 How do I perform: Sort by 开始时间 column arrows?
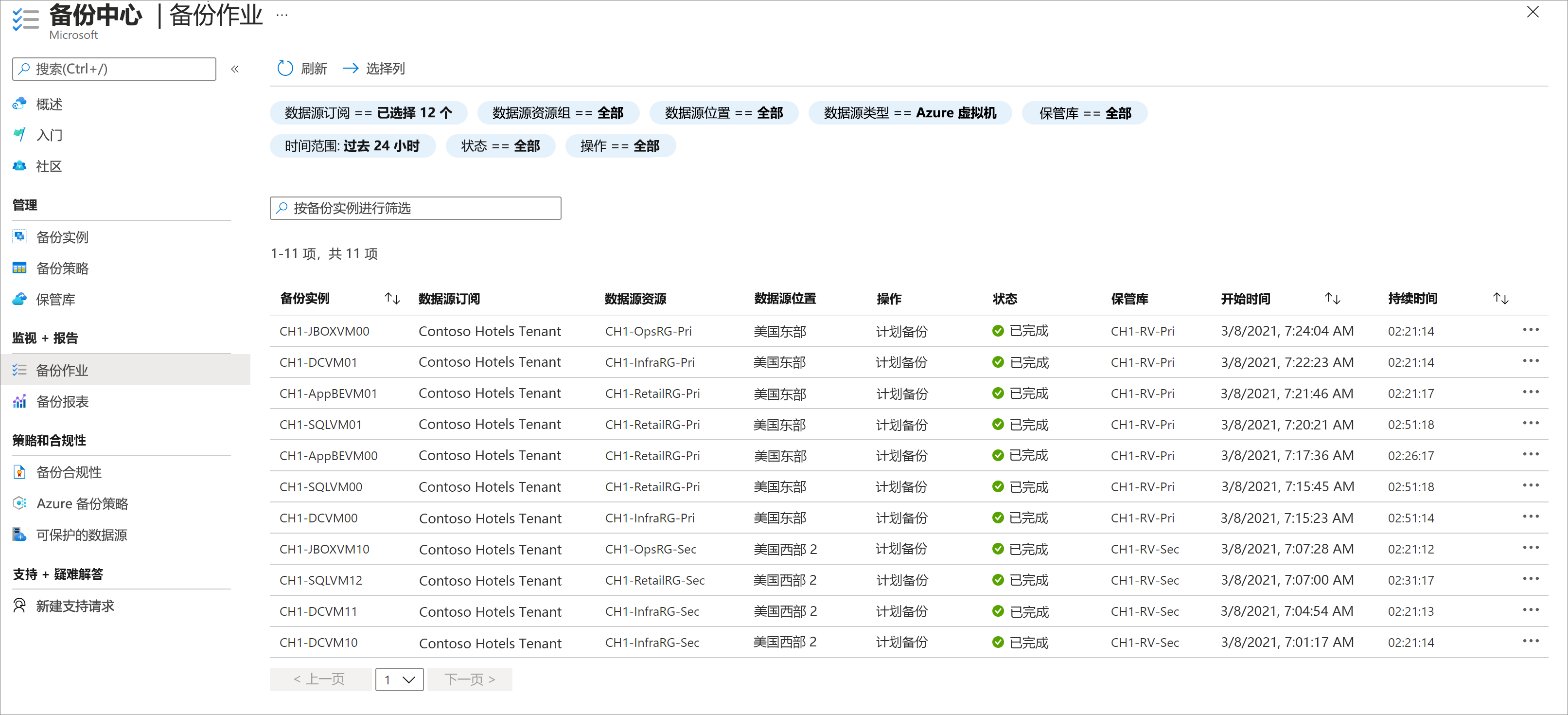pos(1332,299)
